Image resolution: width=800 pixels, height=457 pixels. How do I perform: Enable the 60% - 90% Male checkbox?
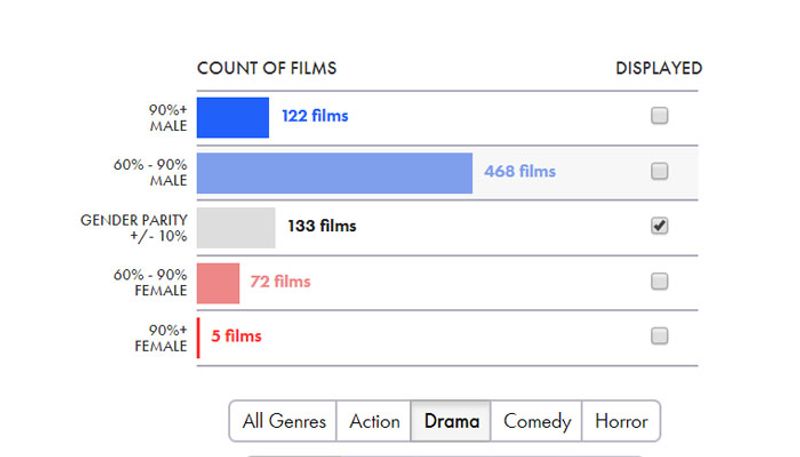pos(659,171)
